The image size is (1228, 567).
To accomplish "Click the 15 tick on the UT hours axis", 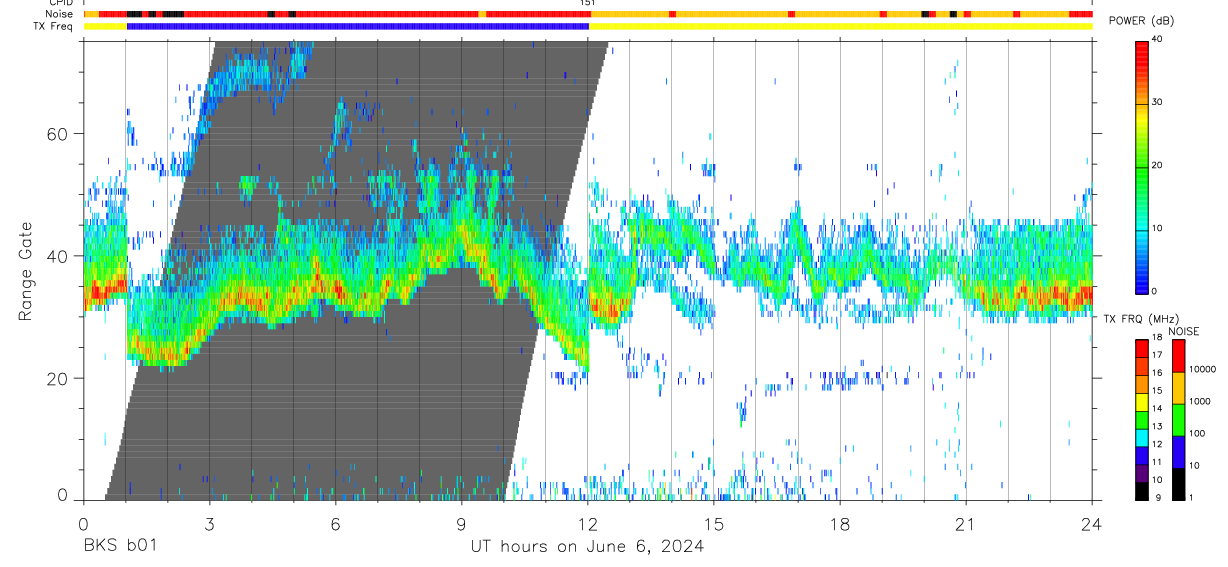I will click(714, 523).
